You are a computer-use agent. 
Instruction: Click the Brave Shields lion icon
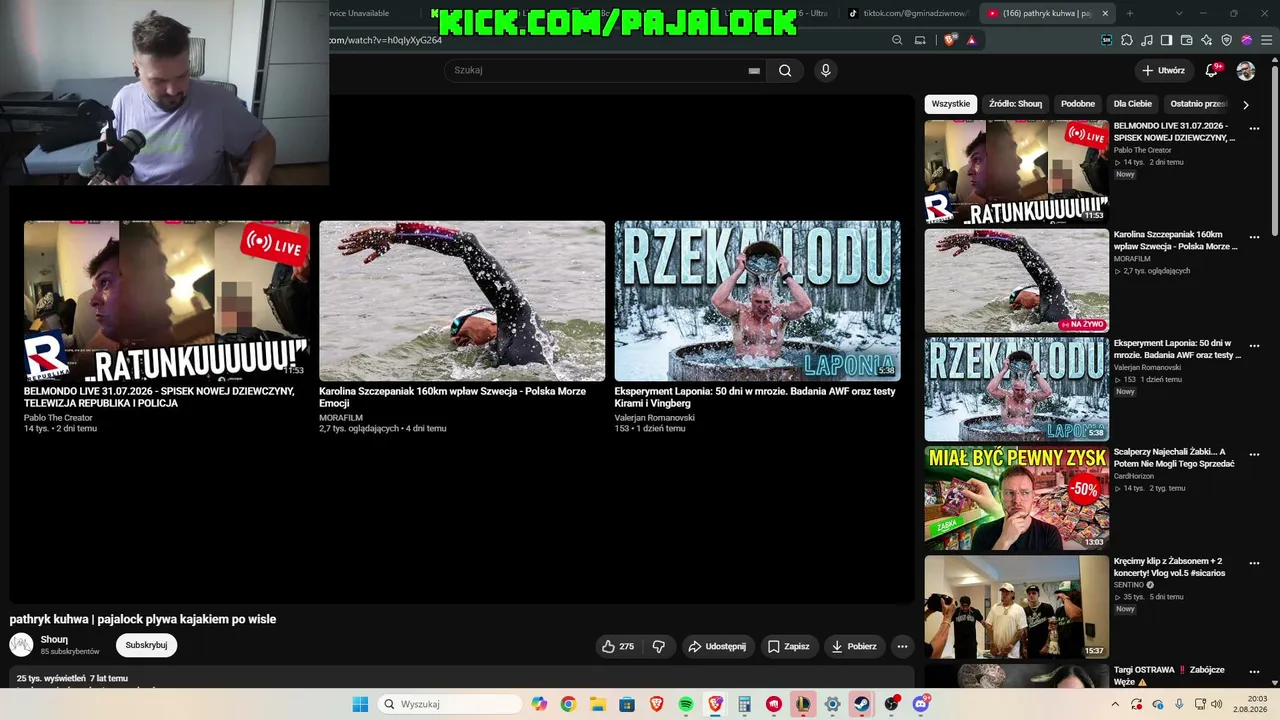click(x=950, y=40)
